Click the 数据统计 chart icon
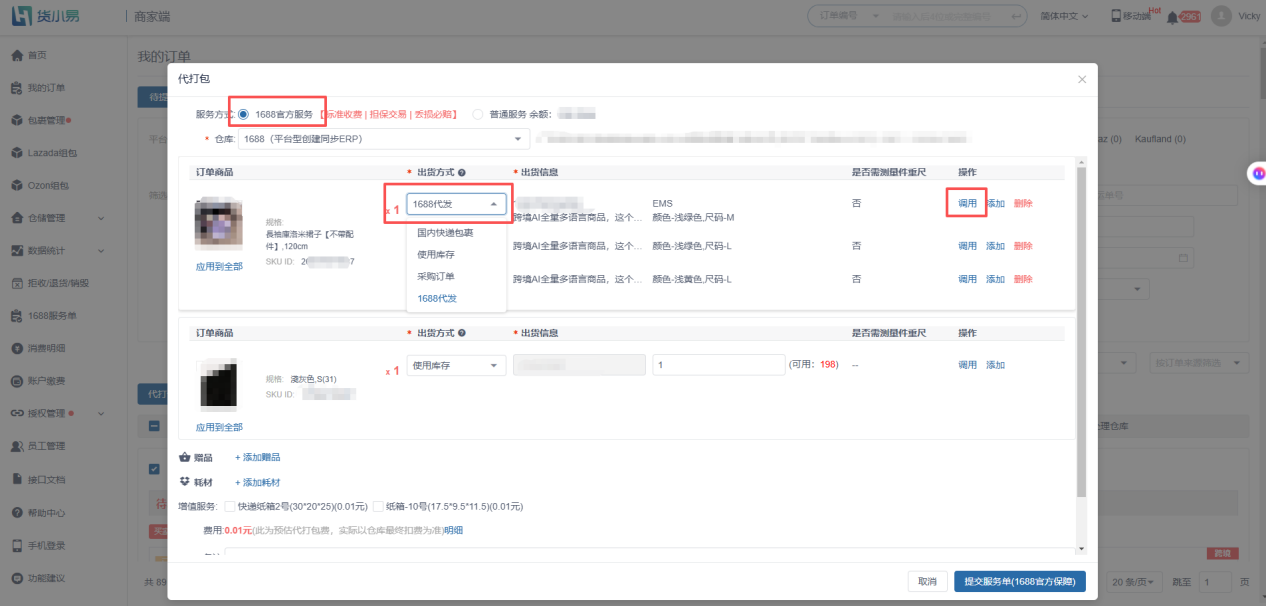This screenshot has height=606, width=1266. tap(17, 250)
